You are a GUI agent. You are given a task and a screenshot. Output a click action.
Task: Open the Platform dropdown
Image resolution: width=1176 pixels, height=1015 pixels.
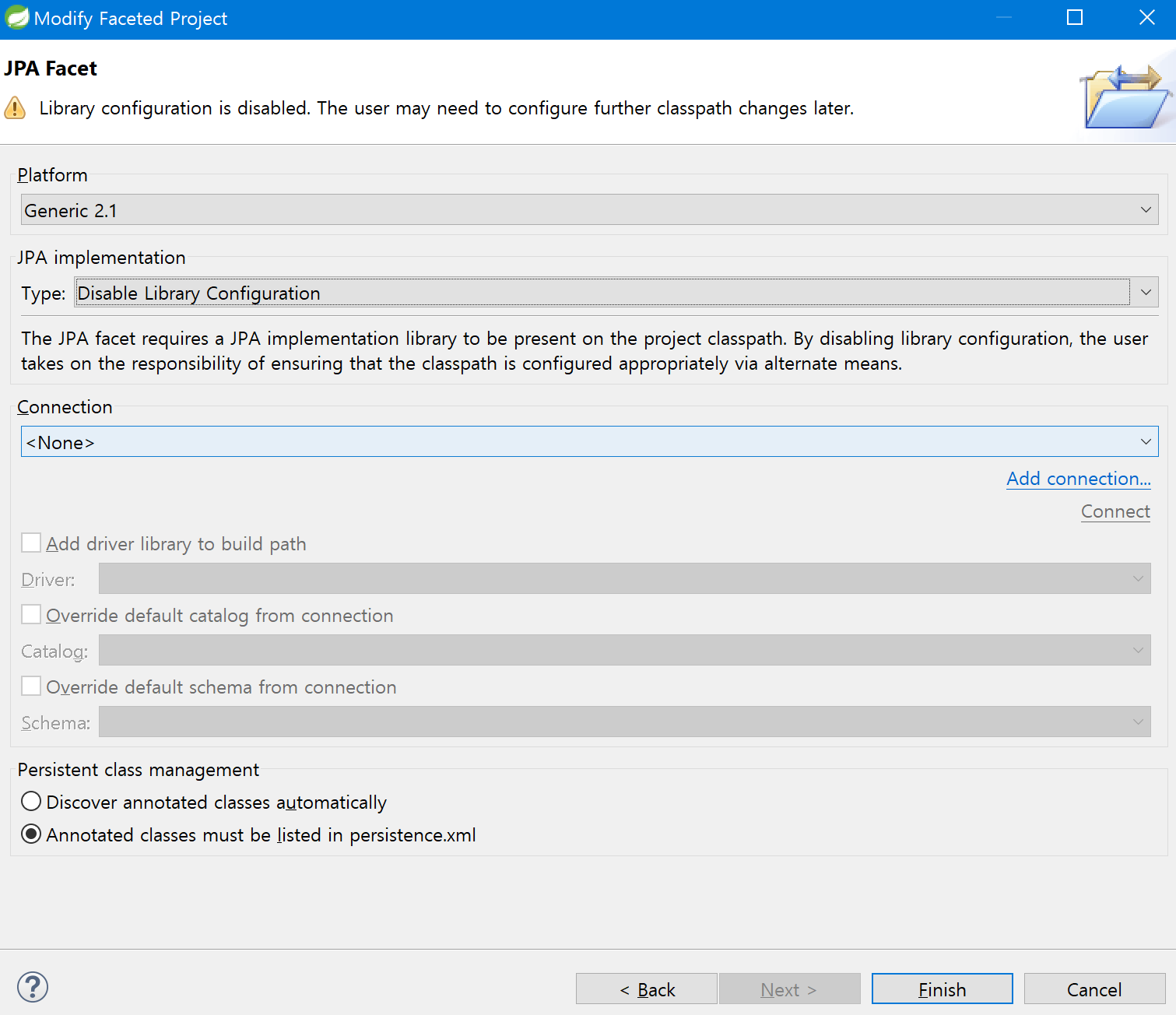coord(1145,209)
